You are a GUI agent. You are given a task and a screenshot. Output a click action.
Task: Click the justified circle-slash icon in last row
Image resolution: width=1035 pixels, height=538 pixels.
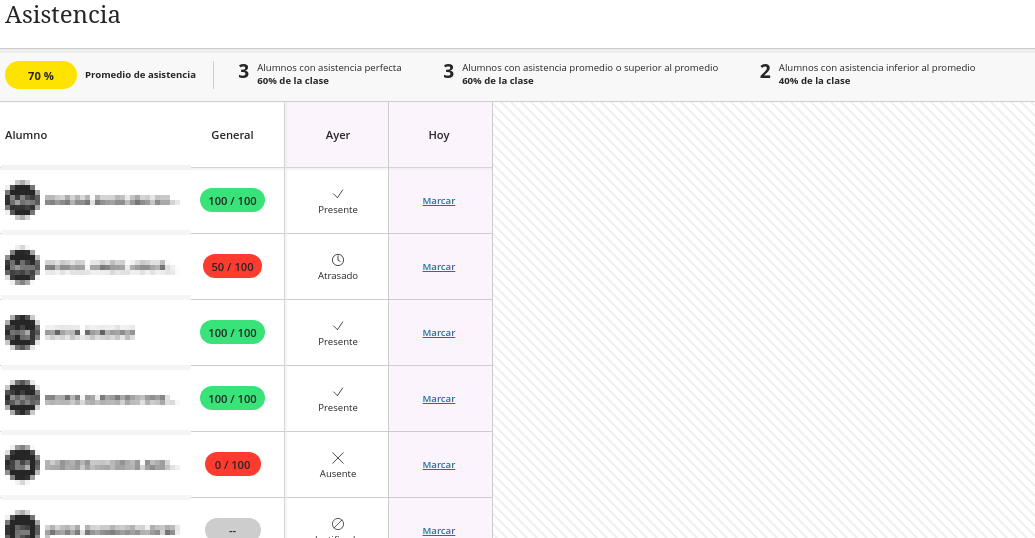click(x=338, y=524)
